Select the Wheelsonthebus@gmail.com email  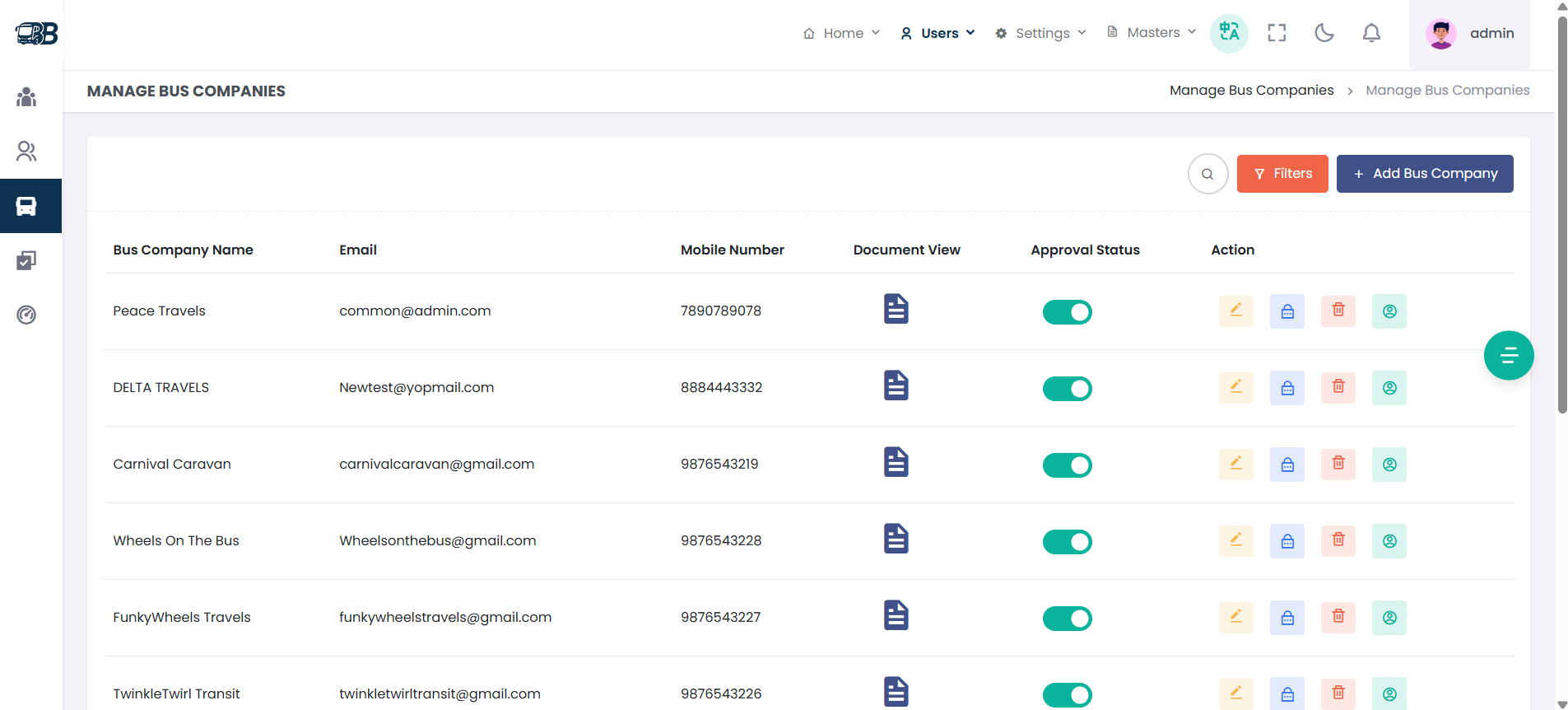point(437,540)
